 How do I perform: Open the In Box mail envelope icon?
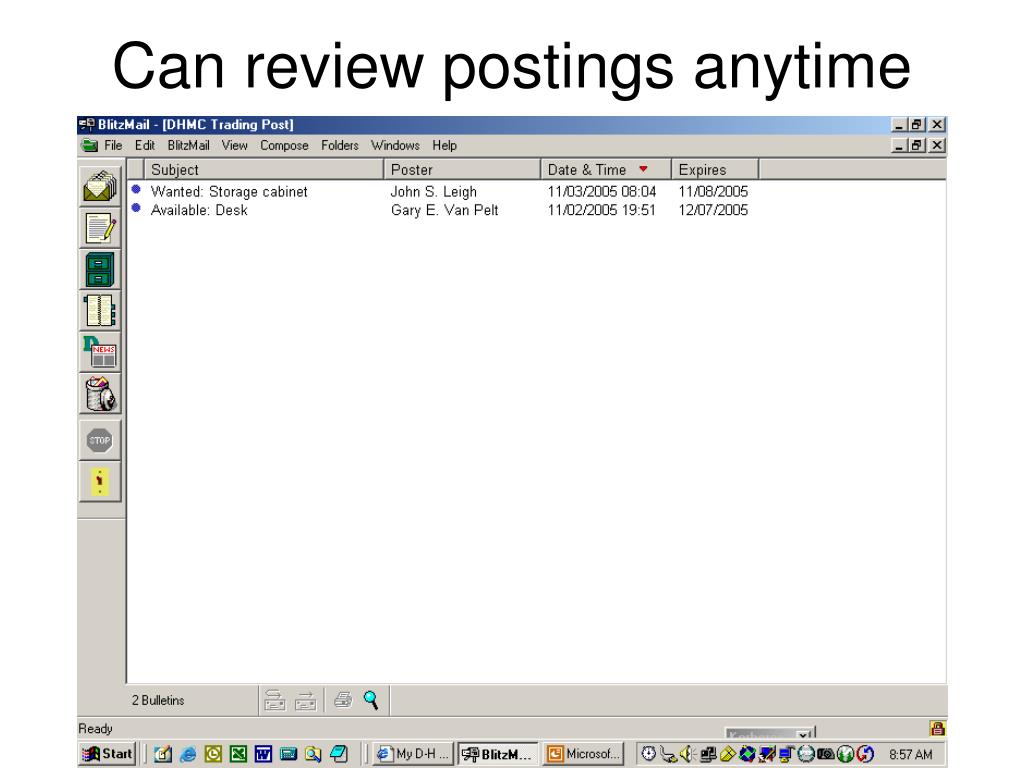[x=100, y=186]
